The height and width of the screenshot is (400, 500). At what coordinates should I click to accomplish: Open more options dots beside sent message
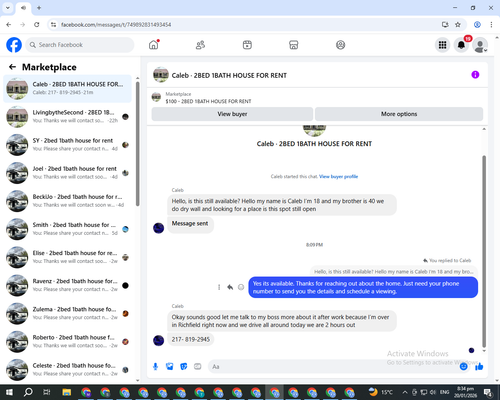219,287
